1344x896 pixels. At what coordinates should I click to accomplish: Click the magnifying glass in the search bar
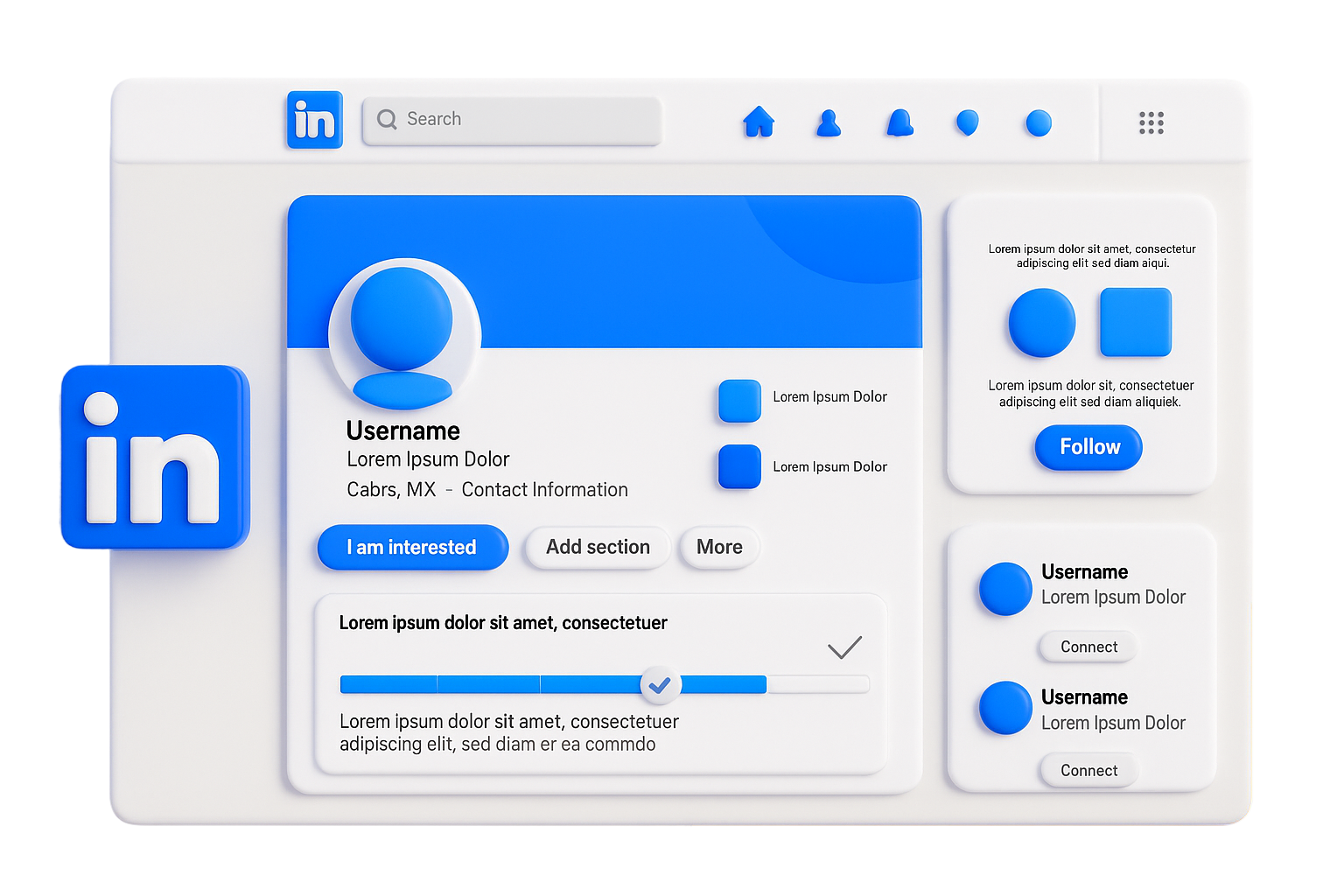387,119
